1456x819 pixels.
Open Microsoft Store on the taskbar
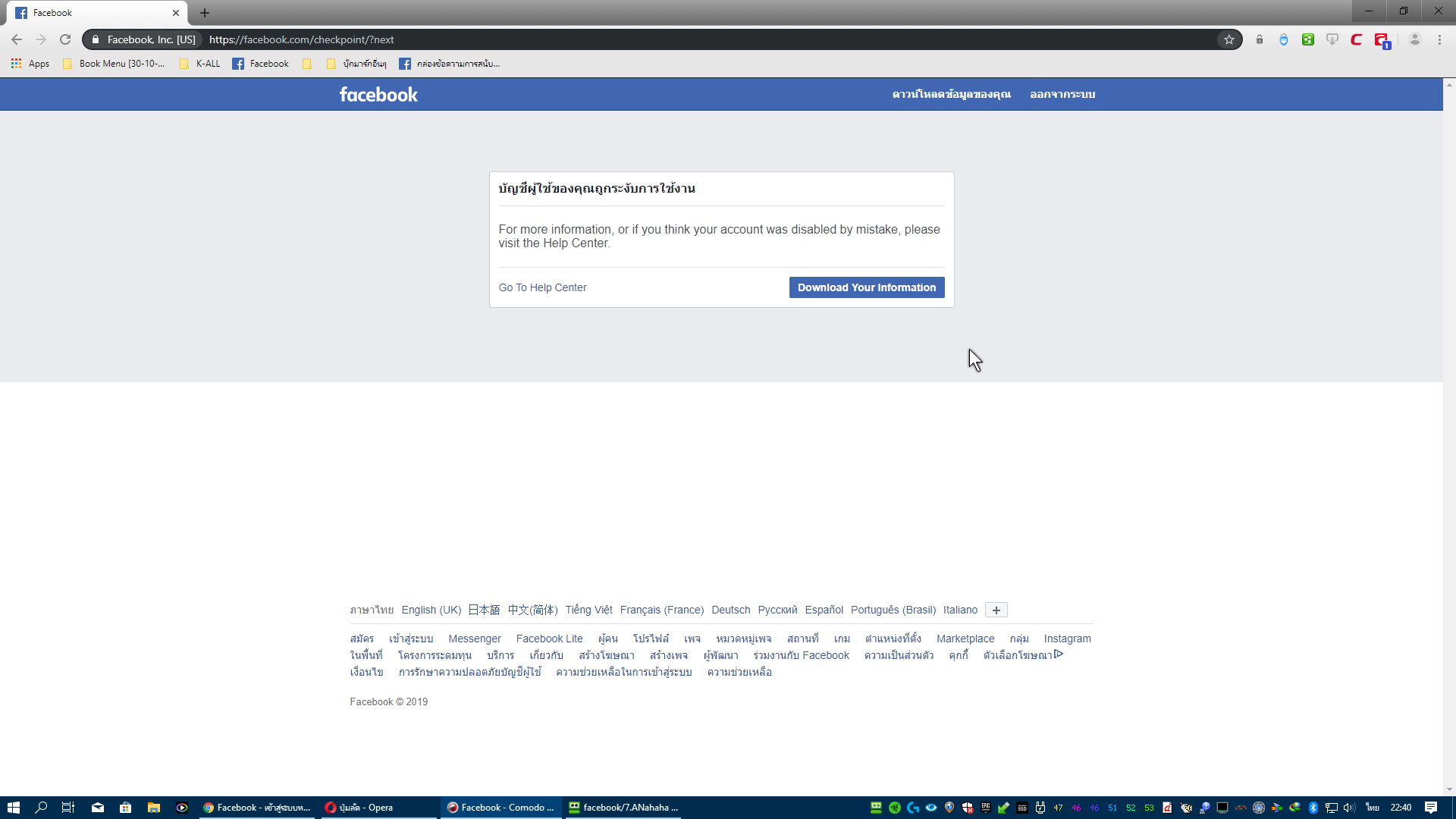click(126, 808)
